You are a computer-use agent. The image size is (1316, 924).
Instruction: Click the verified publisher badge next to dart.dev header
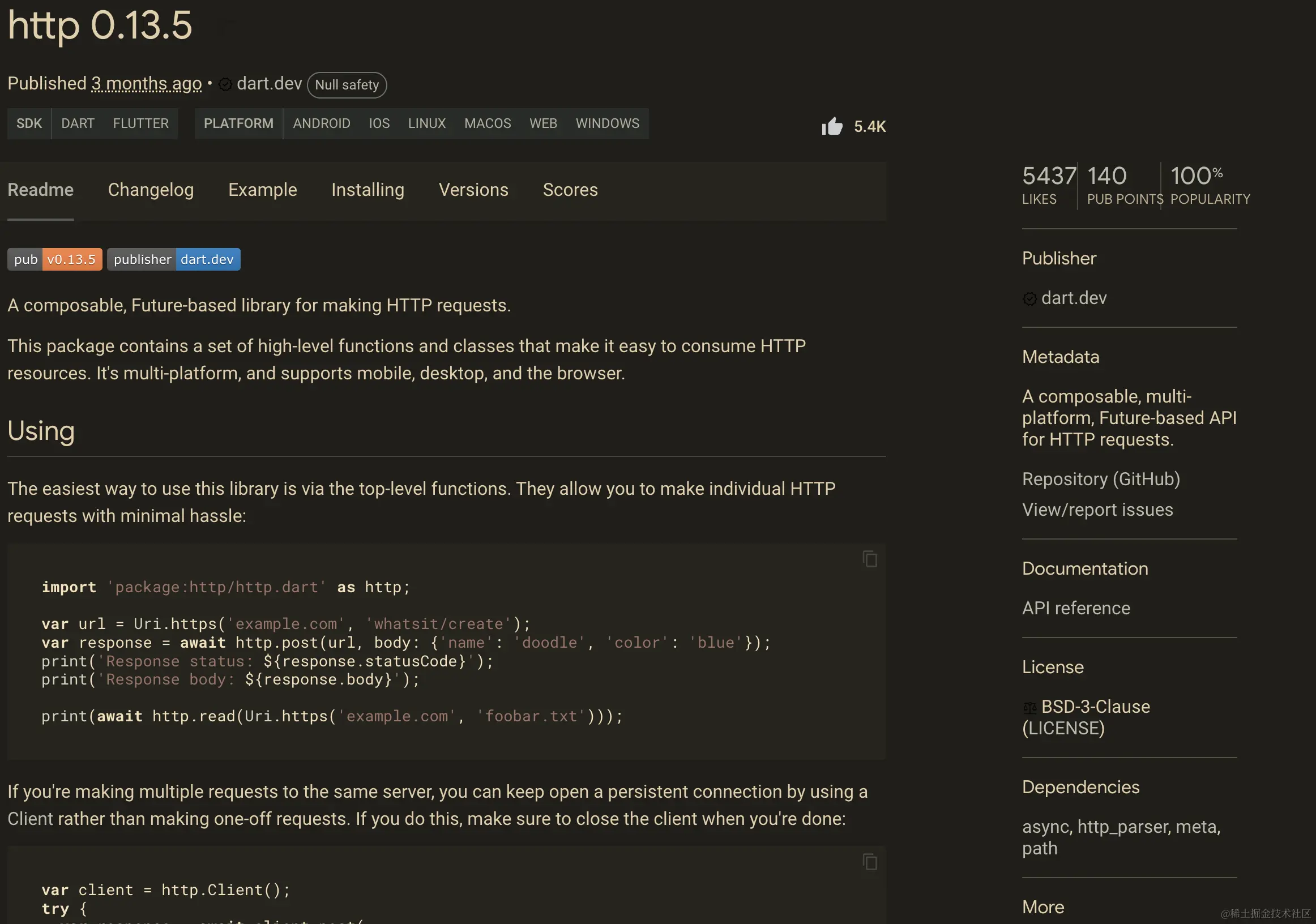click(225, 84)
